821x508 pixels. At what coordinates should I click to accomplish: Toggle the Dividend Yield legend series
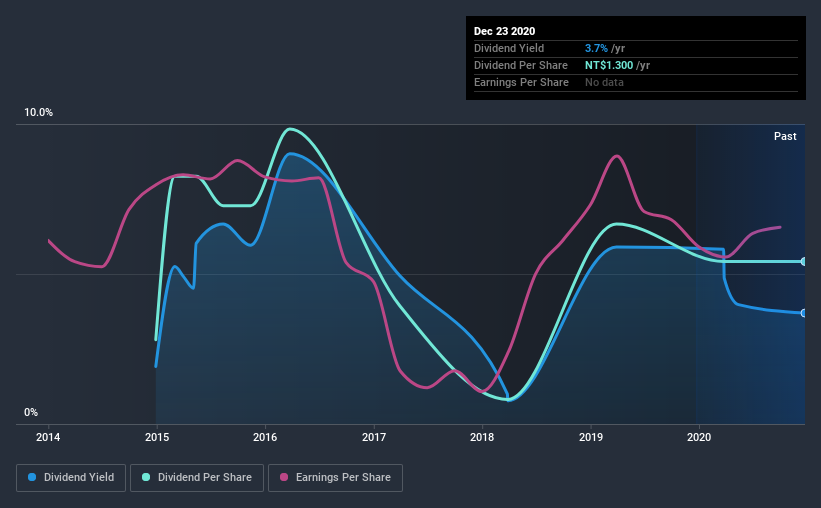[71, 478]
